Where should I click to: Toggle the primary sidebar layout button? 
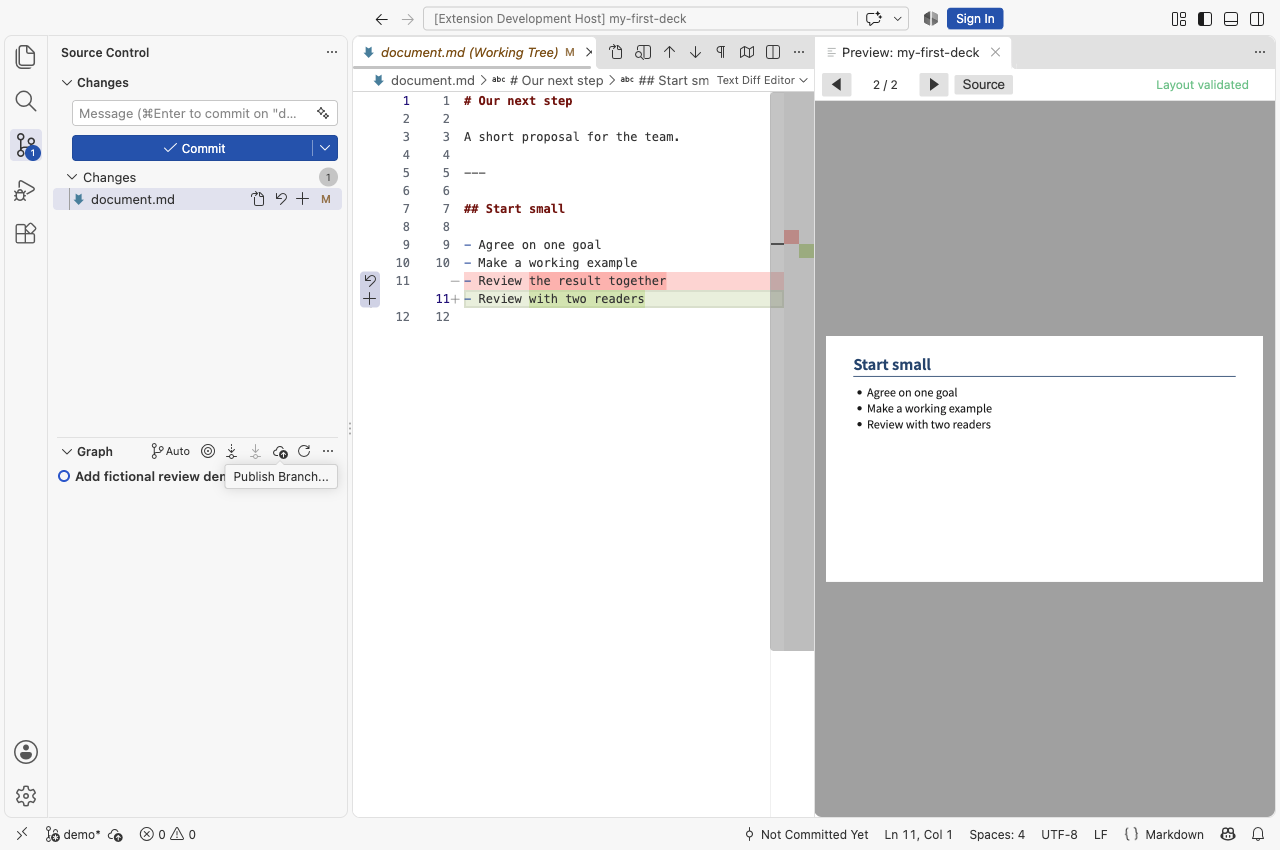click(x=1205, y=19)
